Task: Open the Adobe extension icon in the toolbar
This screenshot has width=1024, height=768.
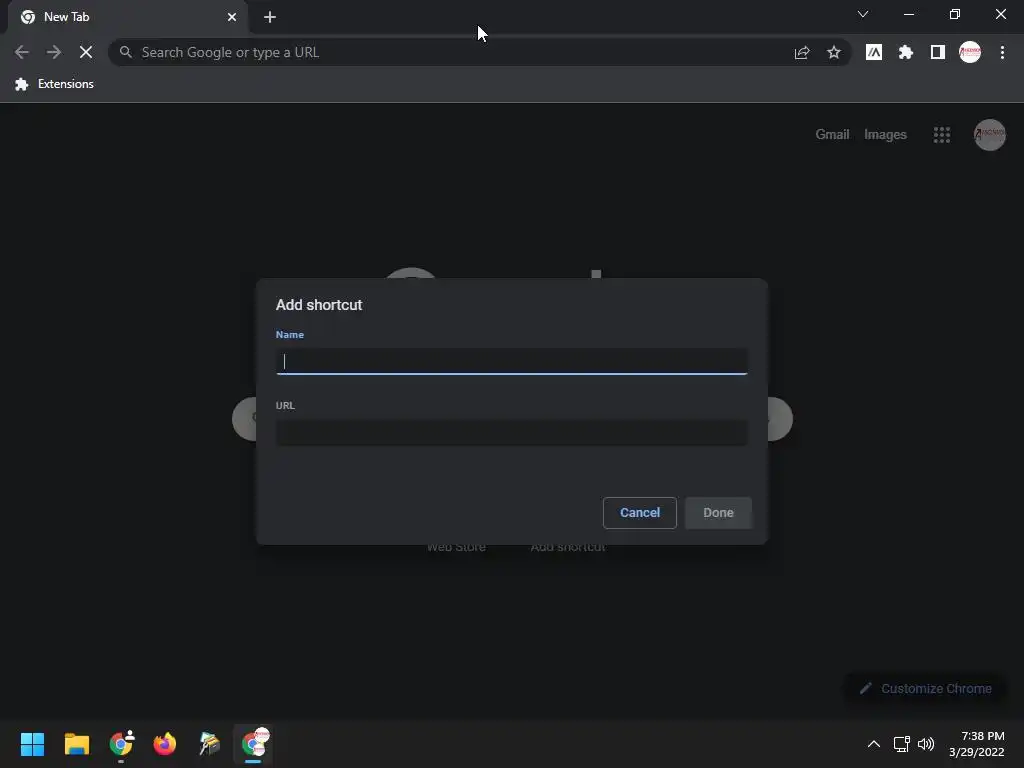Action: click(x=874, y=52)
